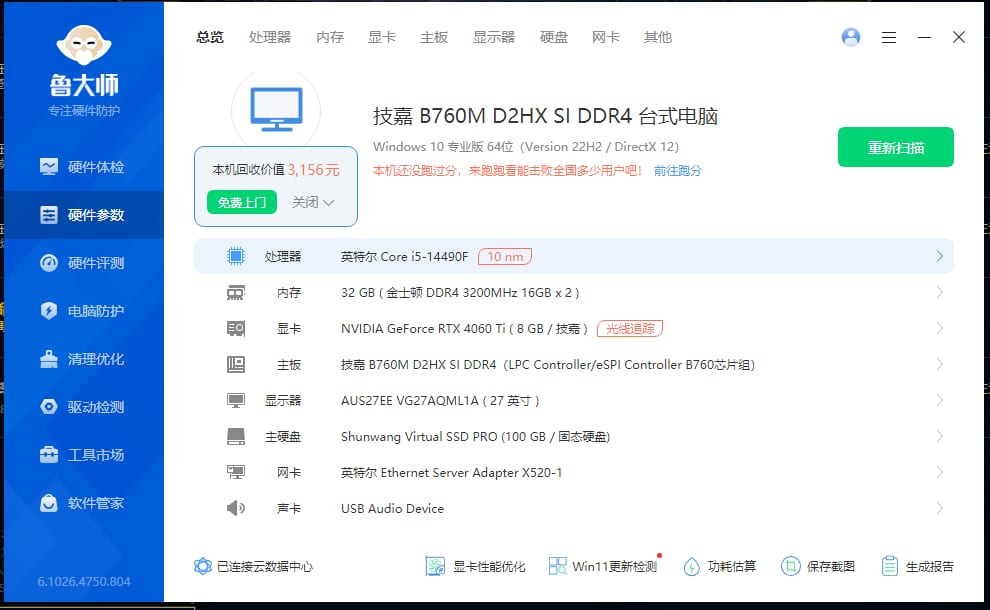Image resolution: width=990 pixels, height=610 pixels.
Task: Click the 光线追踪 ray tracing badge
Action: (629, 328)
